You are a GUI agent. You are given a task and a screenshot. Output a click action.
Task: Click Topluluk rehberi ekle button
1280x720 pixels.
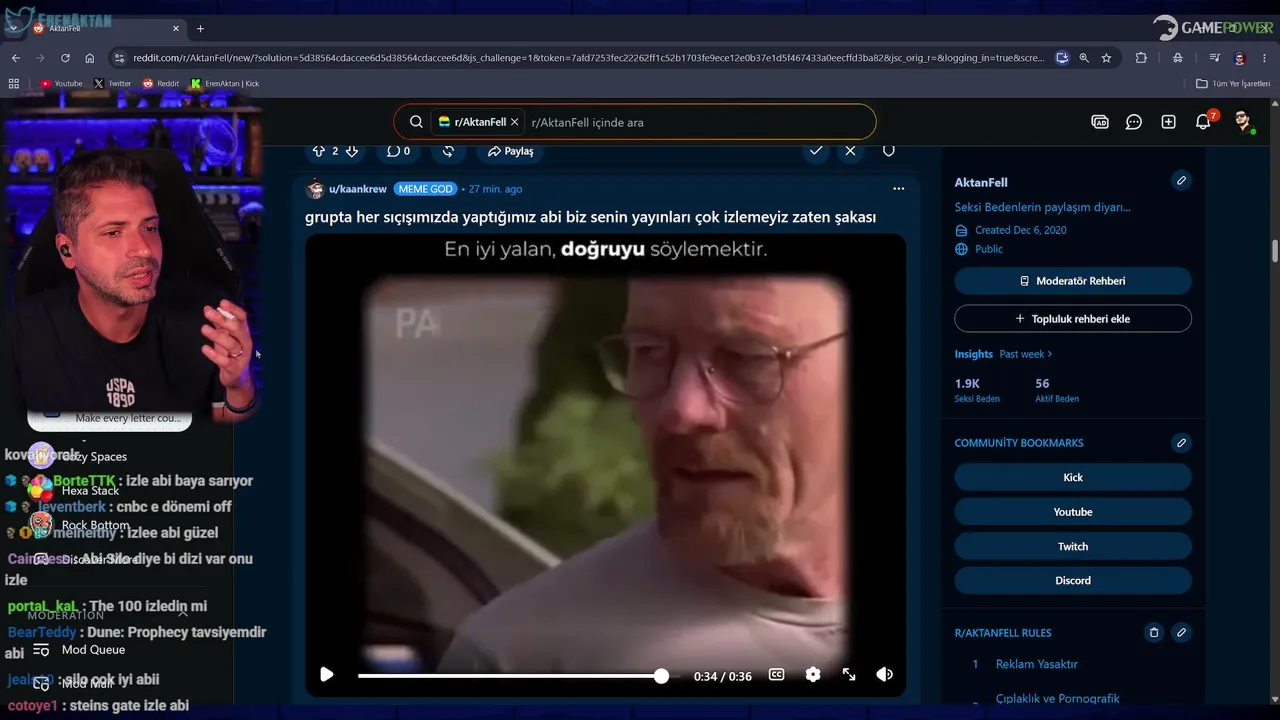pos(1073,319)
